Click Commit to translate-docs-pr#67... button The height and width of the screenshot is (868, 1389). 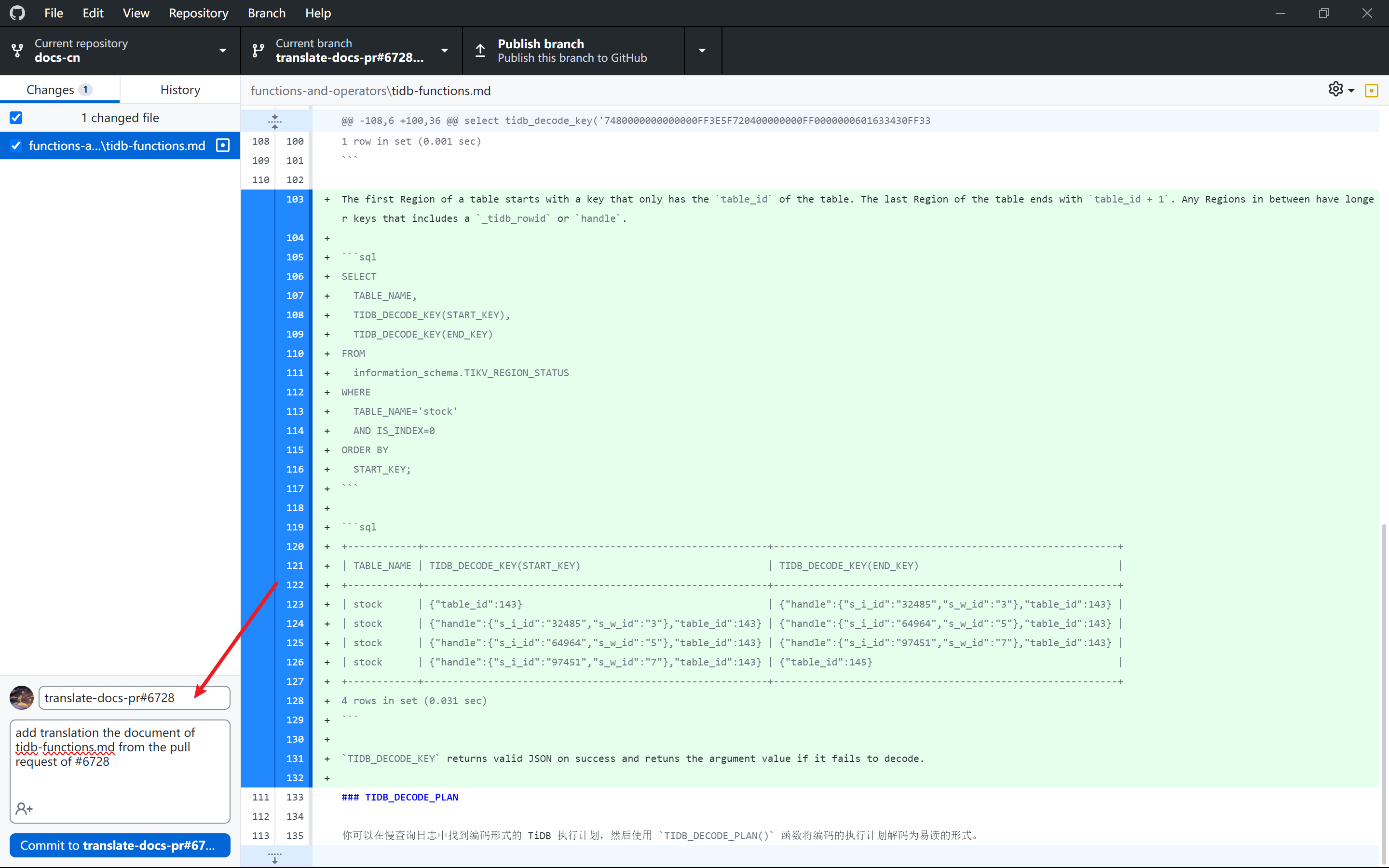pyautogui.click(x=120, y=845)
